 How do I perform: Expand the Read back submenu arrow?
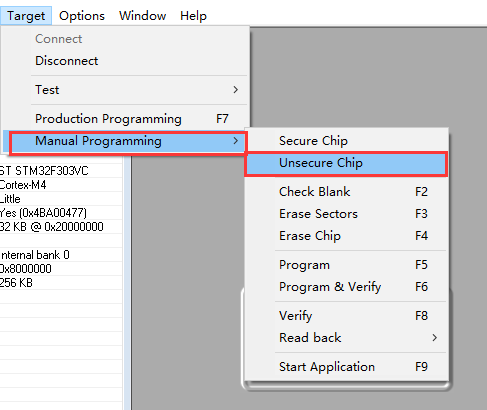(x=434, y=338)
